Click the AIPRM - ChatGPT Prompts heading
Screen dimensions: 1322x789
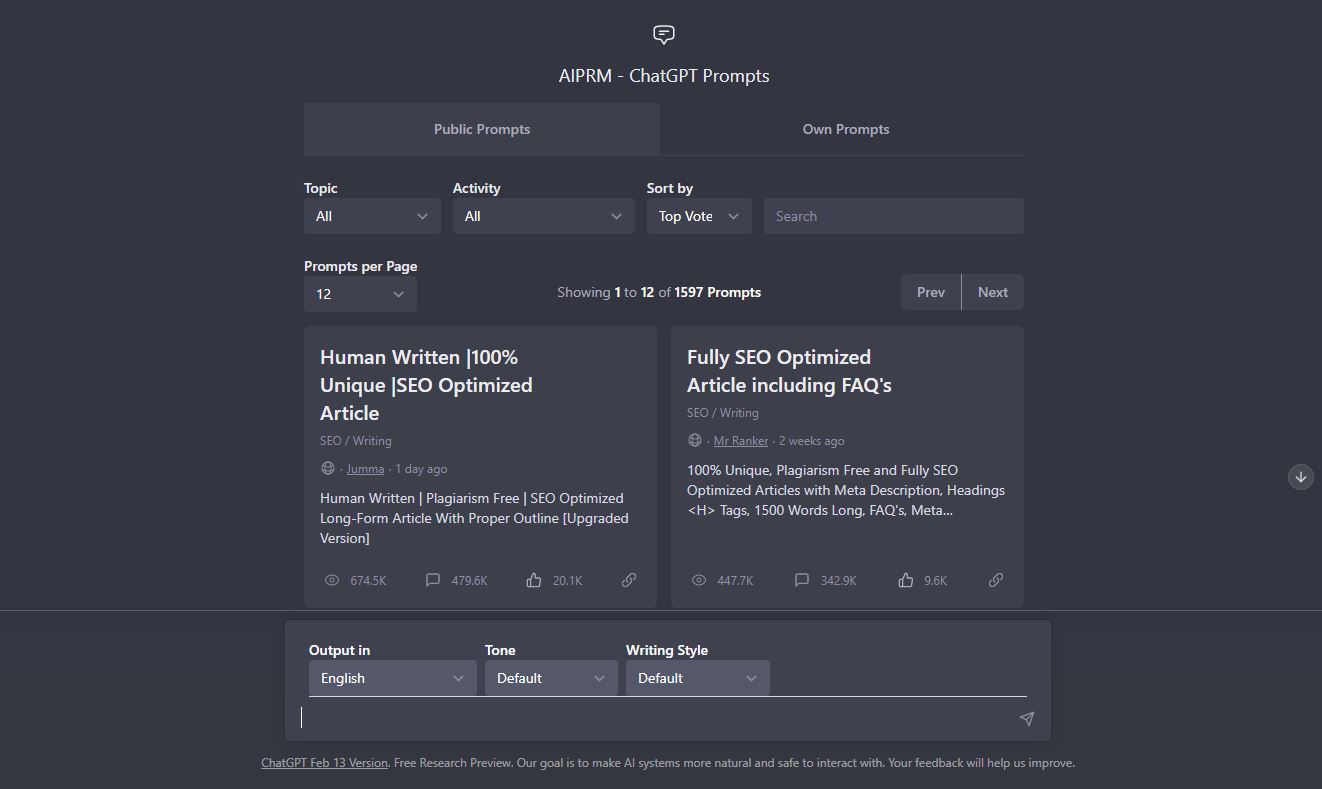click(664, 76)
